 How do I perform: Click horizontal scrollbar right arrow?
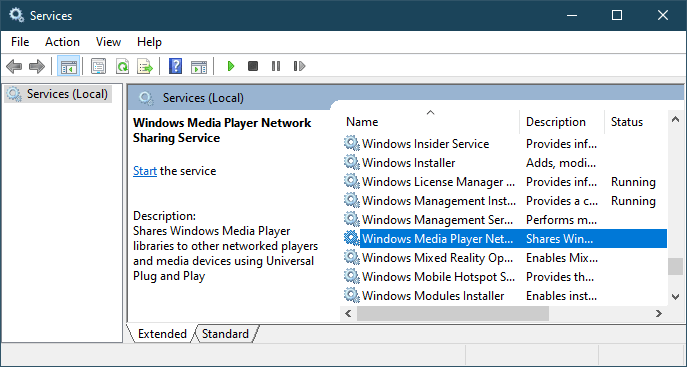(659, 313)
